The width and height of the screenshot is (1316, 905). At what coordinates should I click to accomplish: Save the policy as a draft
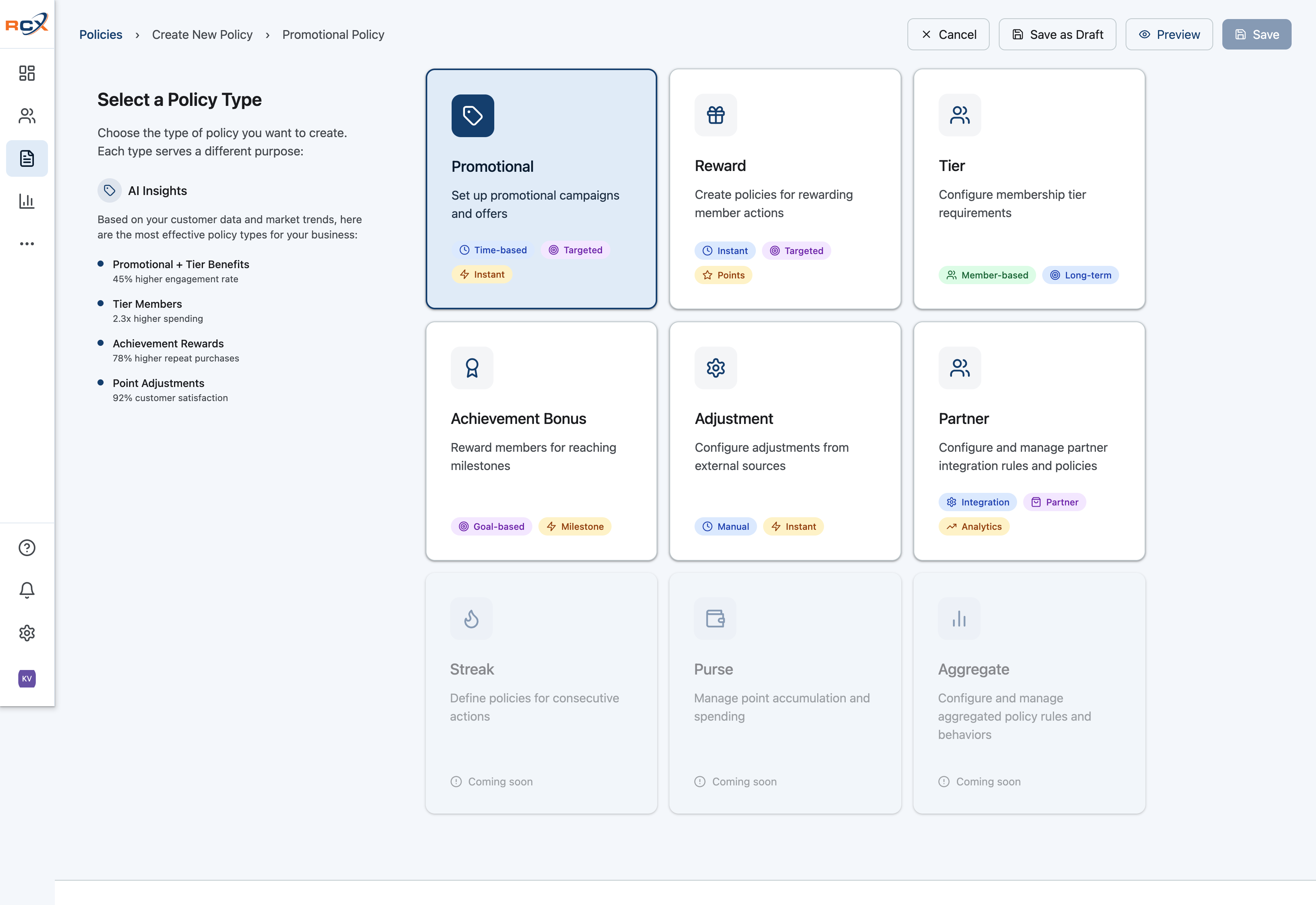coord(1057,34)
